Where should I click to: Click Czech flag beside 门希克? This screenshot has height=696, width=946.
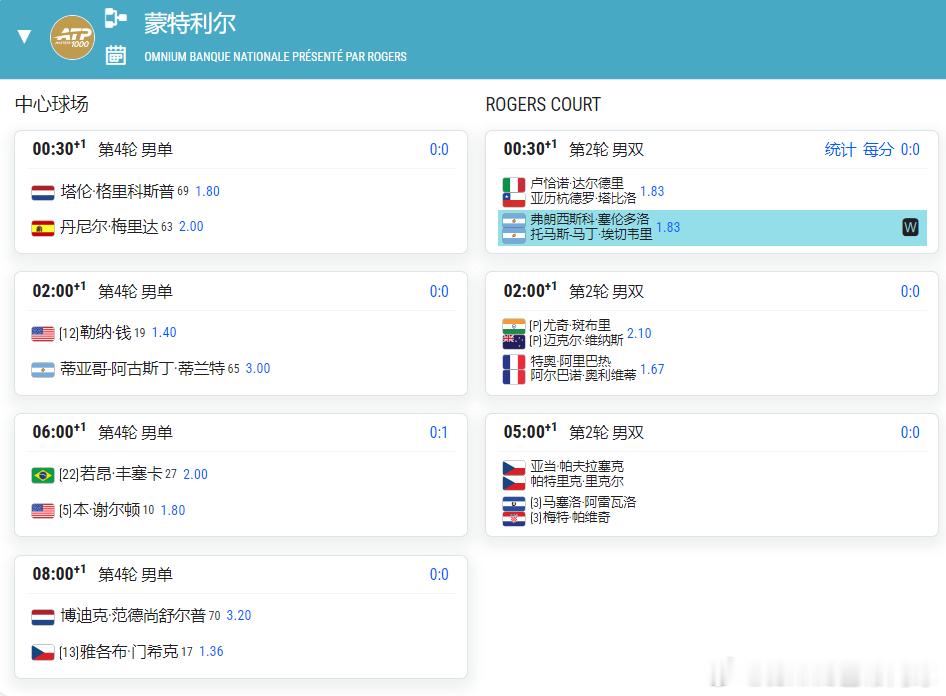[43, 653]
